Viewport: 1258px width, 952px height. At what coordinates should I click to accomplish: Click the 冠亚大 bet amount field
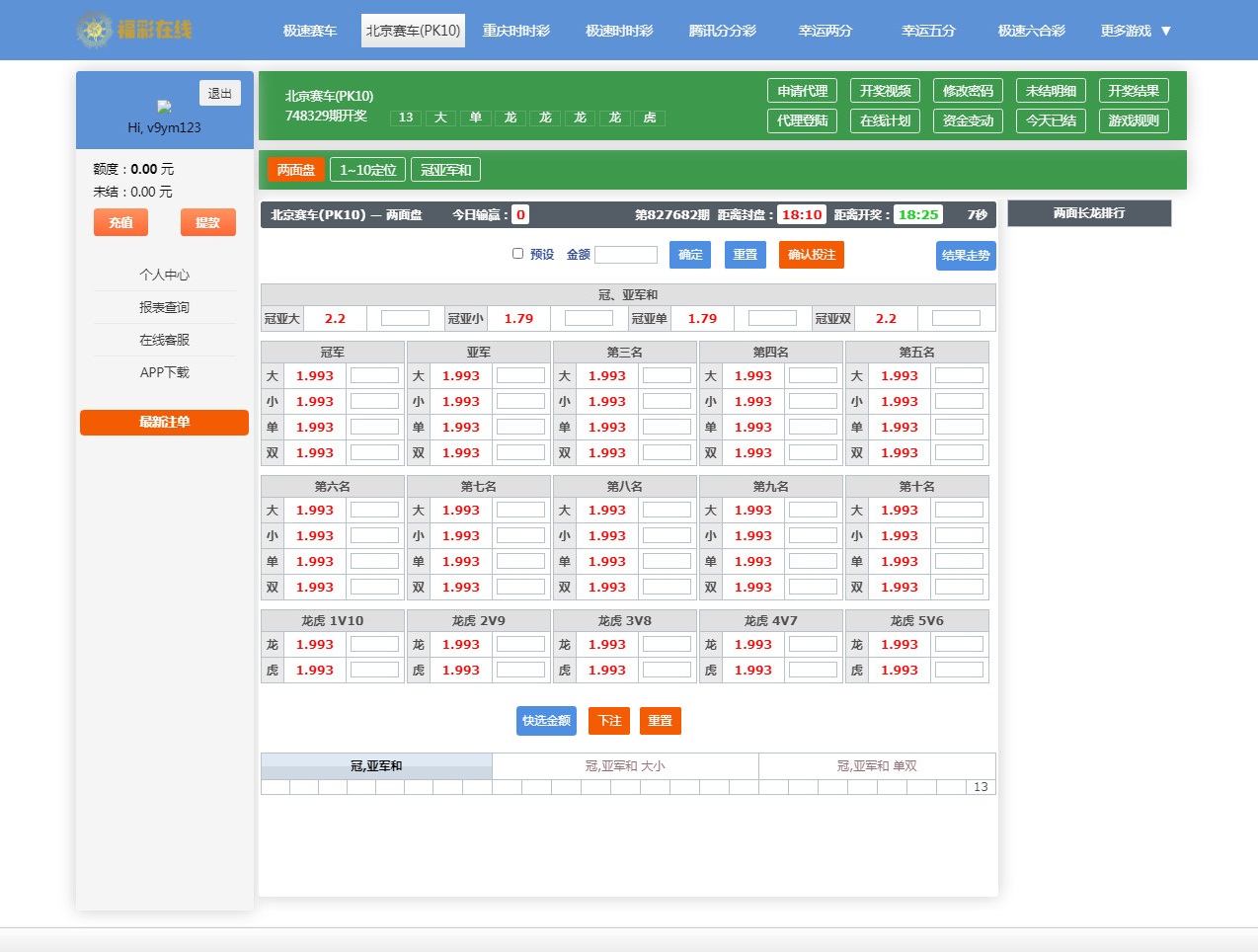[x=405, y=318]
